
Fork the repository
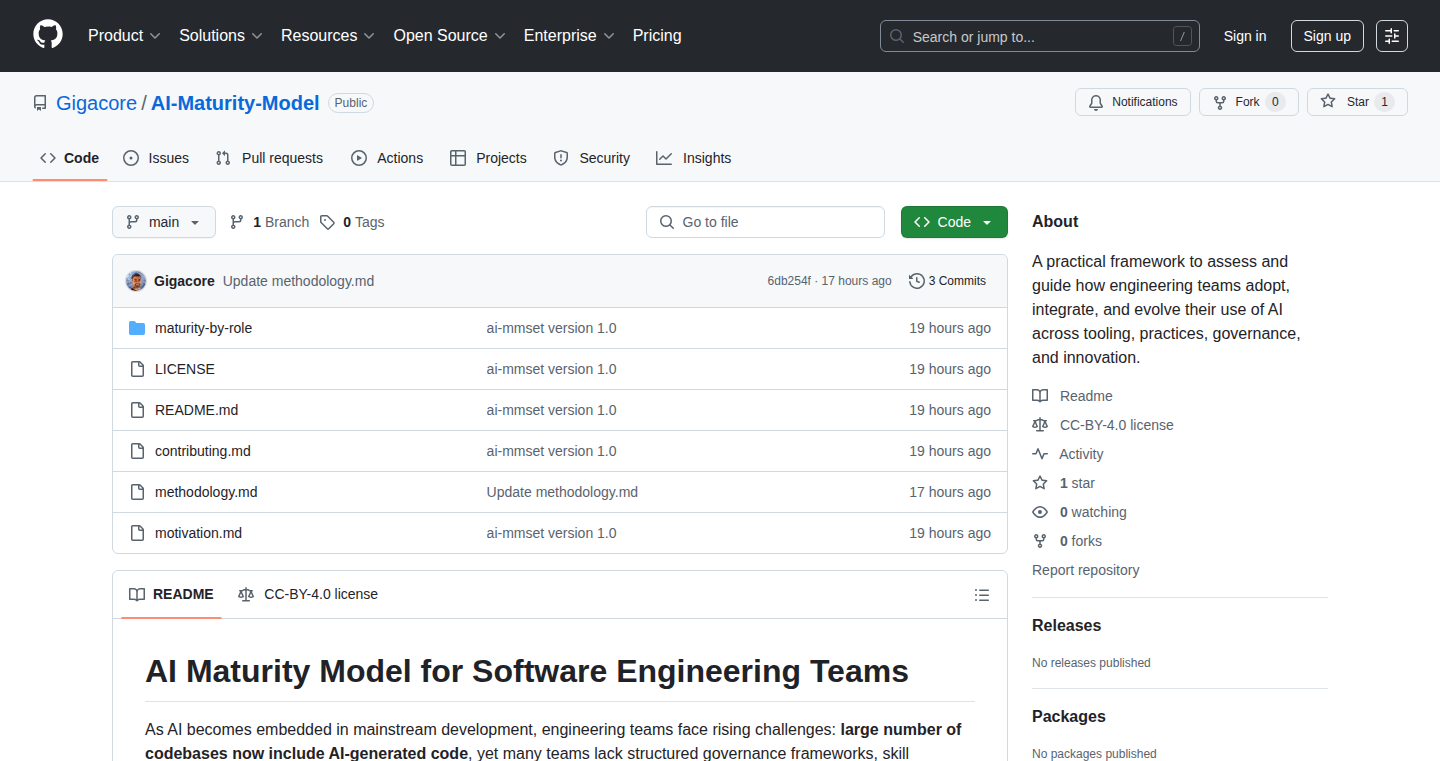pos(1248,102)
